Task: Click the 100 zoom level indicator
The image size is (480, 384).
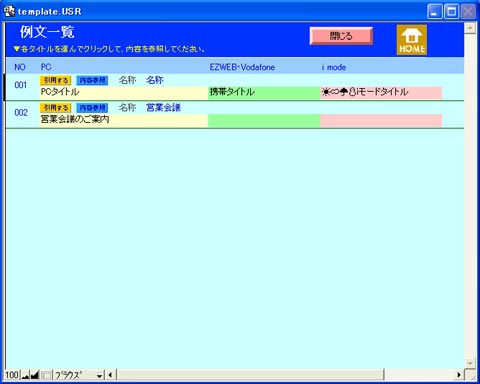Action: click(x=12, y=375)
